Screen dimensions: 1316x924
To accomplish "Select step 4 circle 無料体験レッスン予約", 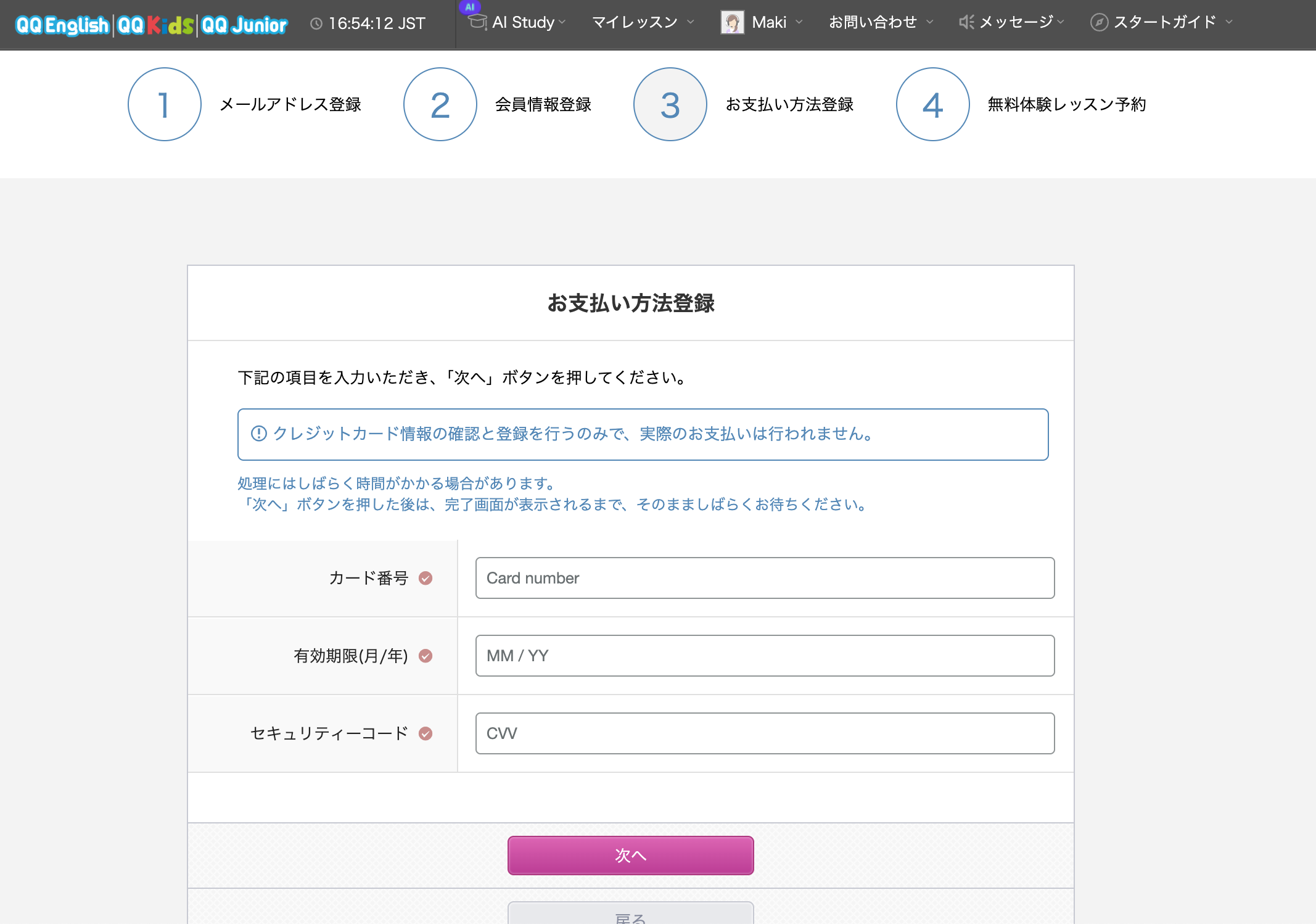I will (x=933, y=104).
